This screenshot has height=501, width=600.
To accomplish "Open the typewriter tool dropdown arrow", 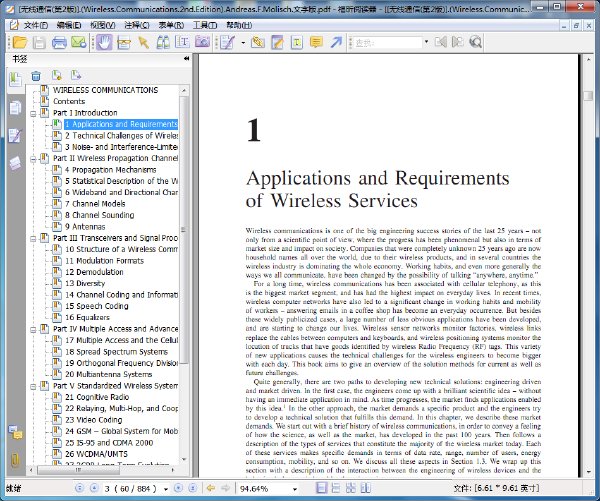I will pos(243,42).
